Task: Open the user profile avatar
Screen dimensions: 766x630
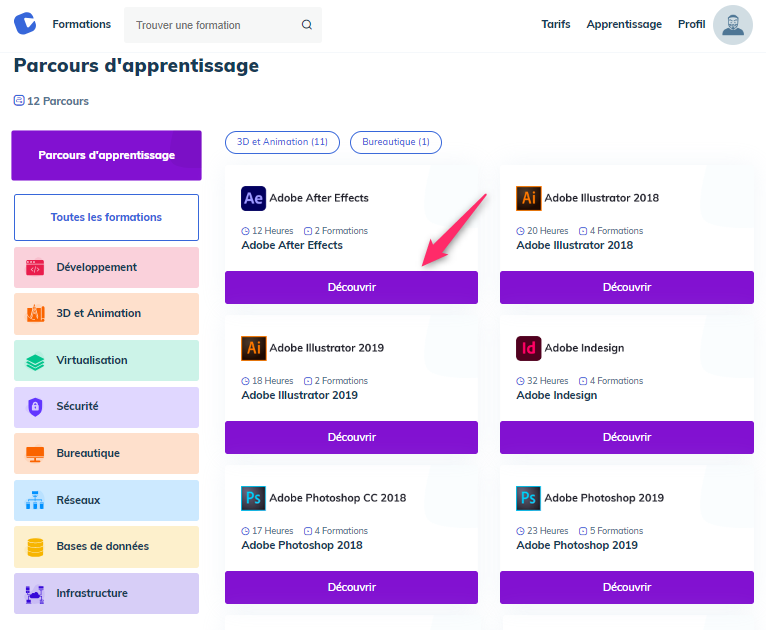Action: click(732, 25)
